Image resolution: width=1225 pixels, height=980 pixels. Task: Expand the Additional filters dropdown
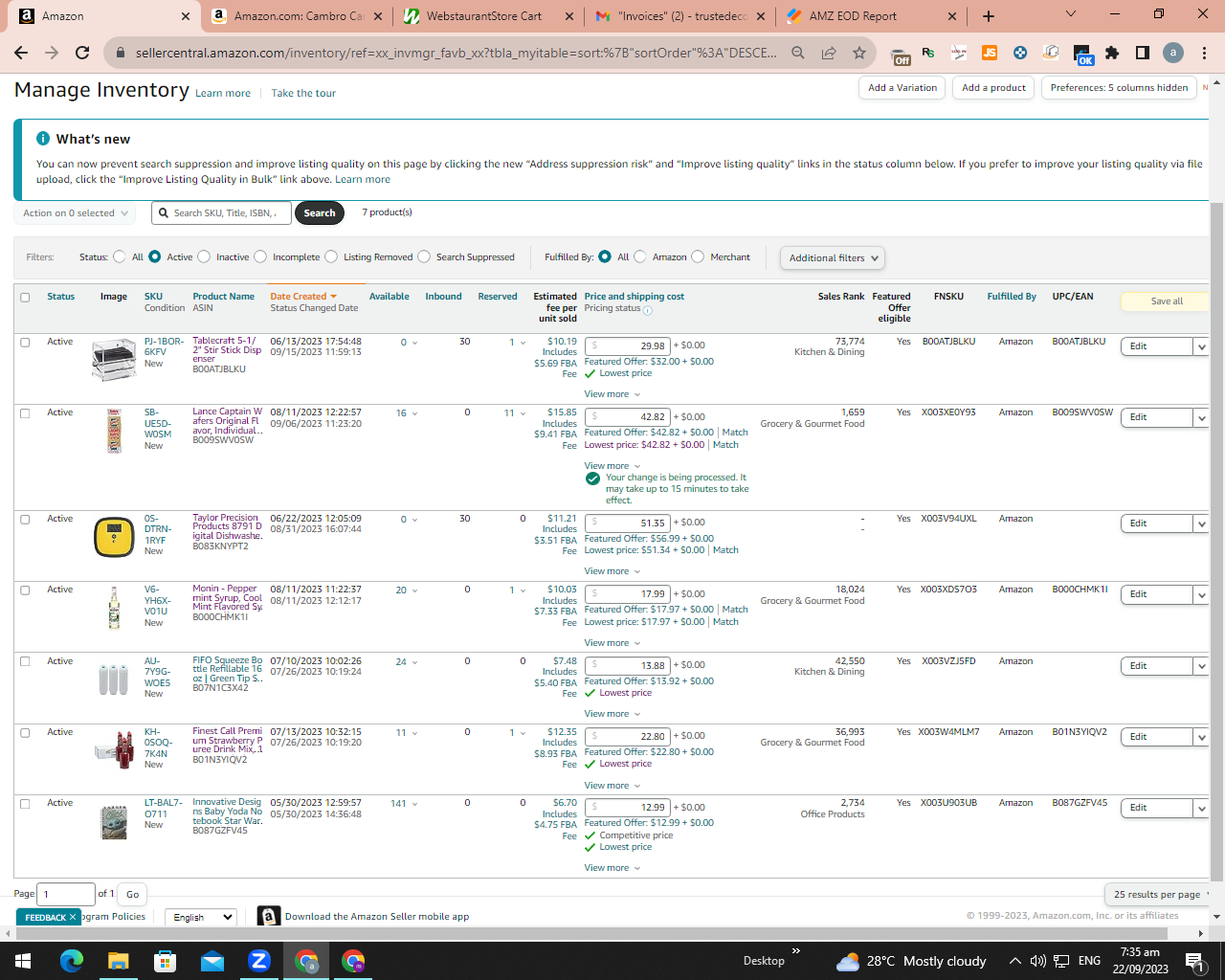[832, 257]
